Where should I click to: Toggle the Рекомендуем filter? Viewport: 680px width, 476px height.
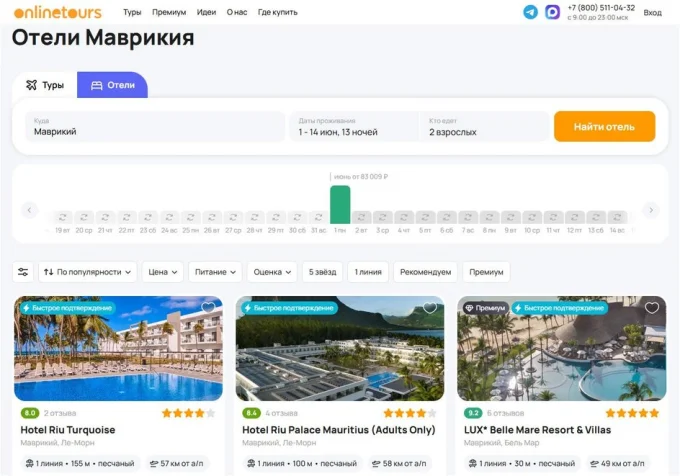[x=425, y=272]
